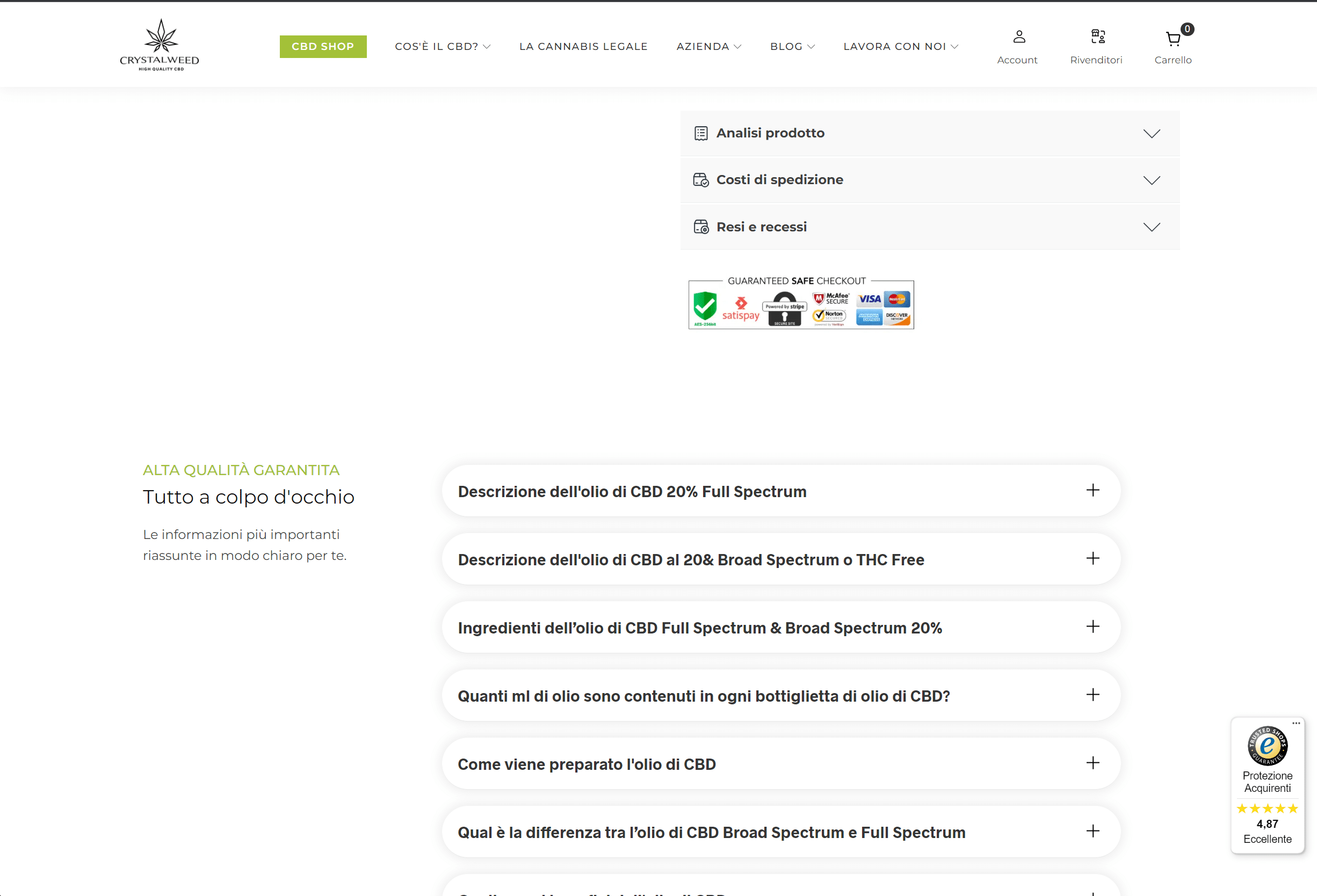Click the Analisi prodotto document icon
Viewport: 1317px width, 896px height.
click(x=701, y=134)
